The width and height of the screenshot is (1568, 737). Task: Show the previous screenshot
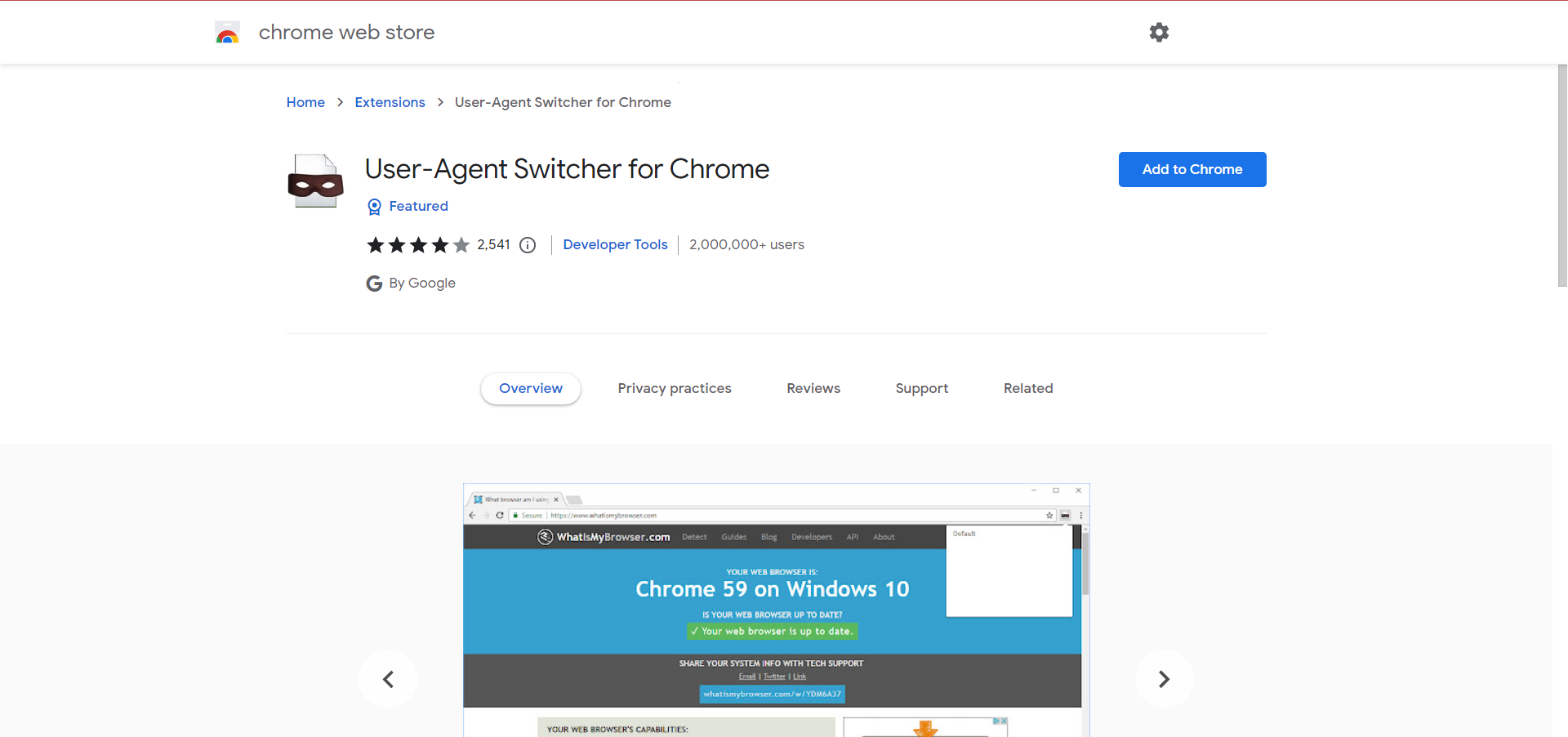click(388, 679)
